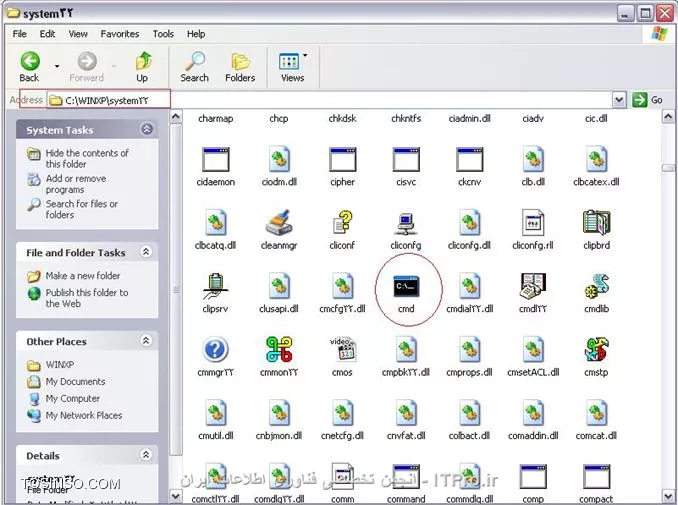Image resolution: width=678 pixels, height=505 pixels.
Task: Click the task pane scroll down arrow
Action: point(176,496)
